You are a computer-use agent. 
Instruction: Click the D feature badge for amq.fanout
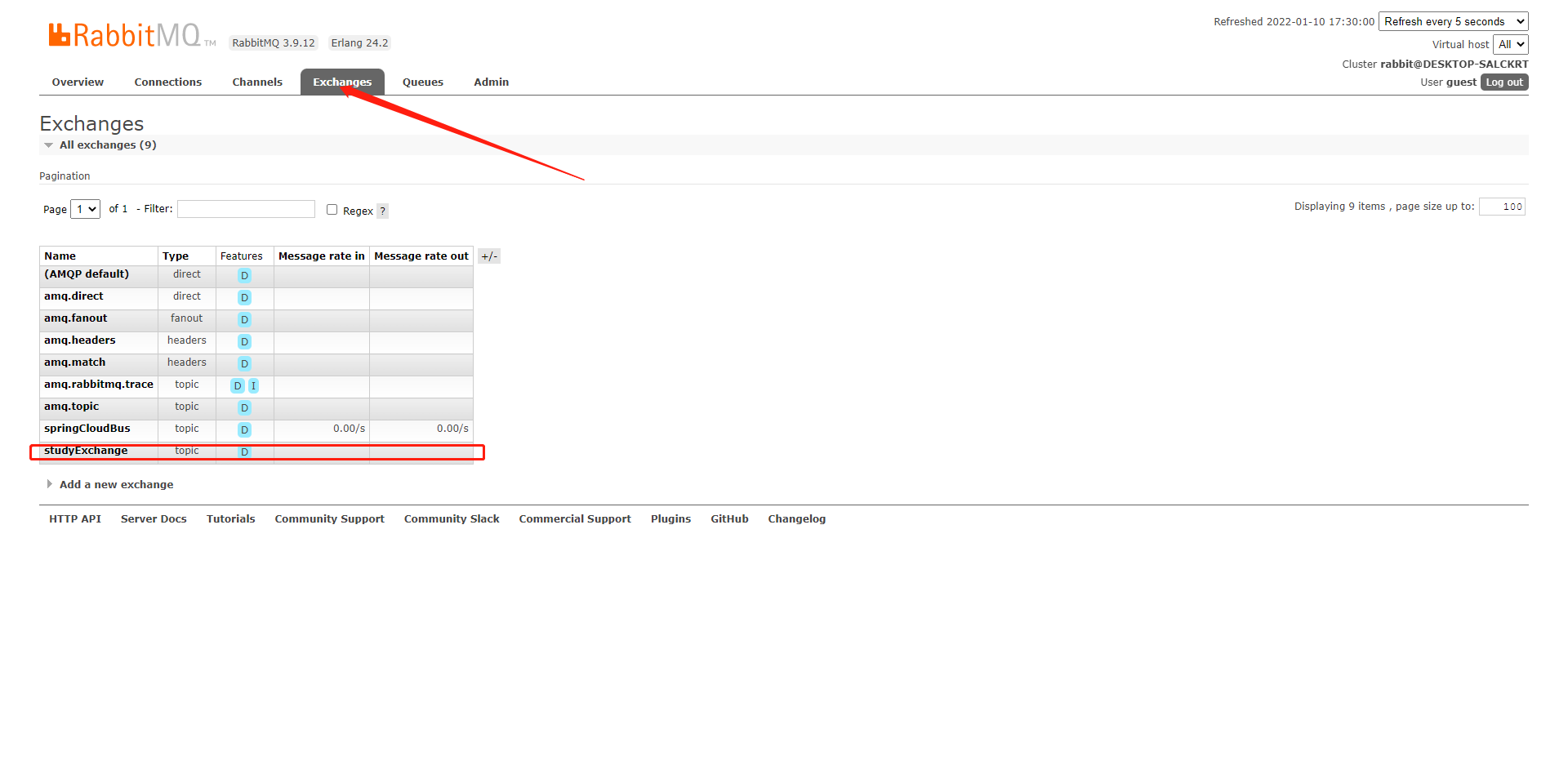click(244, 320)
